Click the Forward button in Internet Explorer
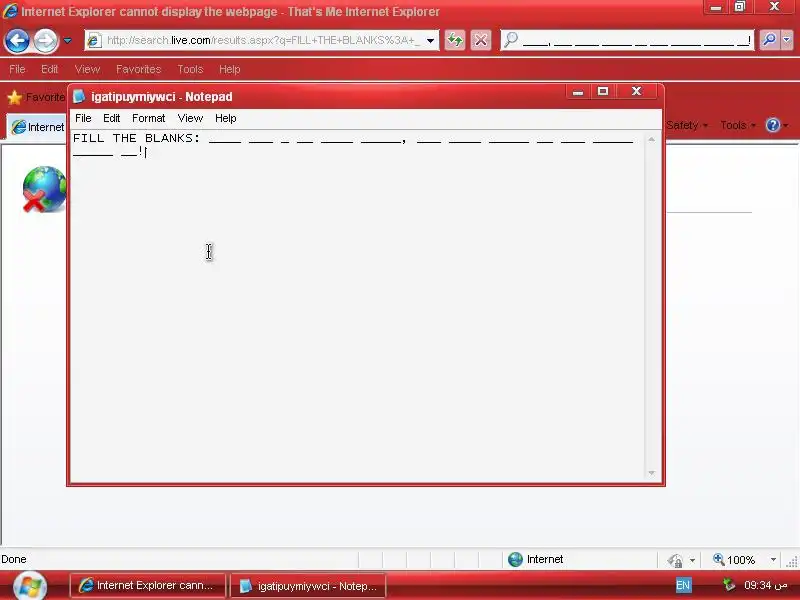The height and width of the screenshot is (600, 800). [x=46, y=41]
